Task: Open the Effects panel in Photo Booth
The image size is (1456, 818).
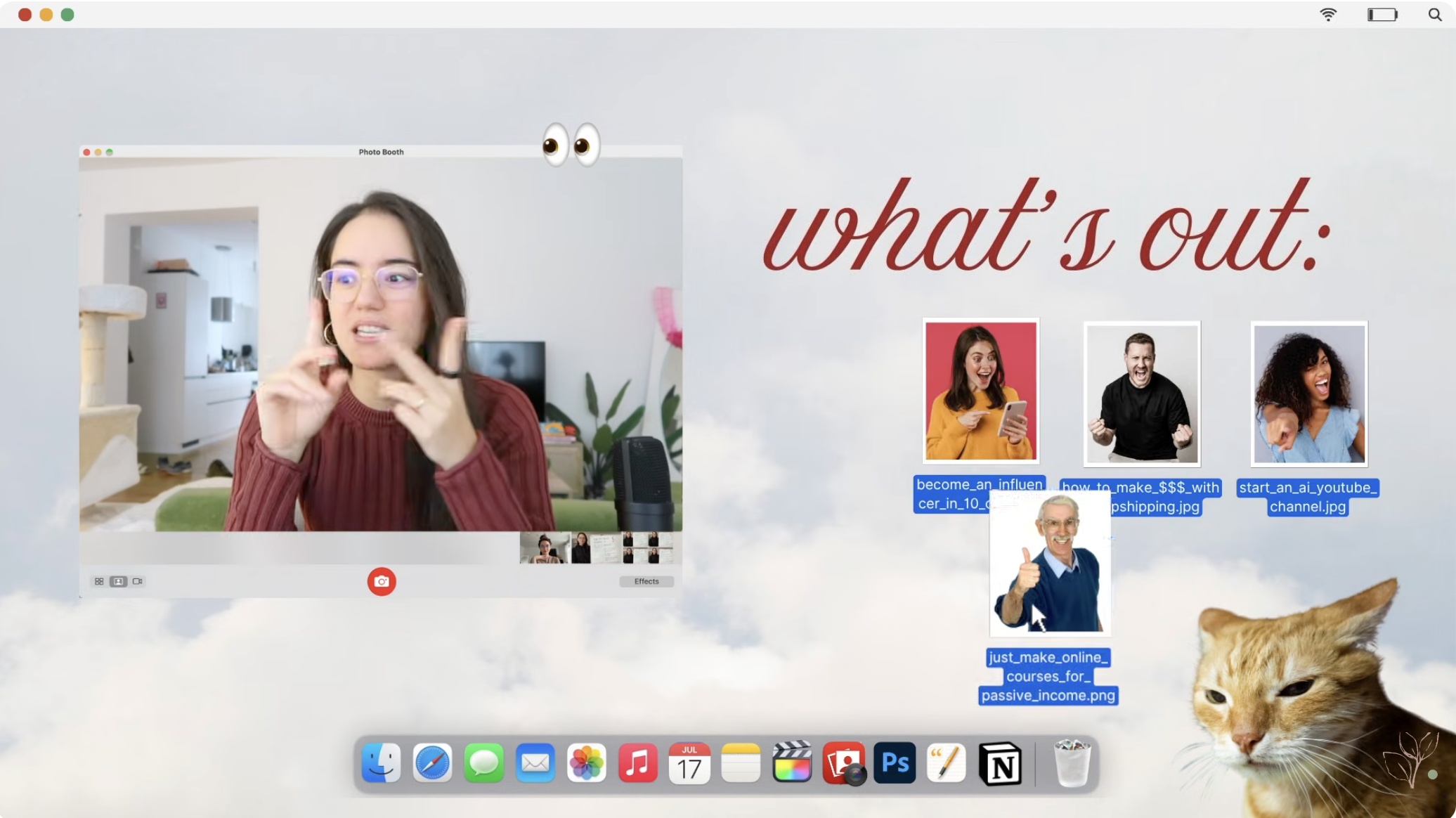Action: (646, 581)
